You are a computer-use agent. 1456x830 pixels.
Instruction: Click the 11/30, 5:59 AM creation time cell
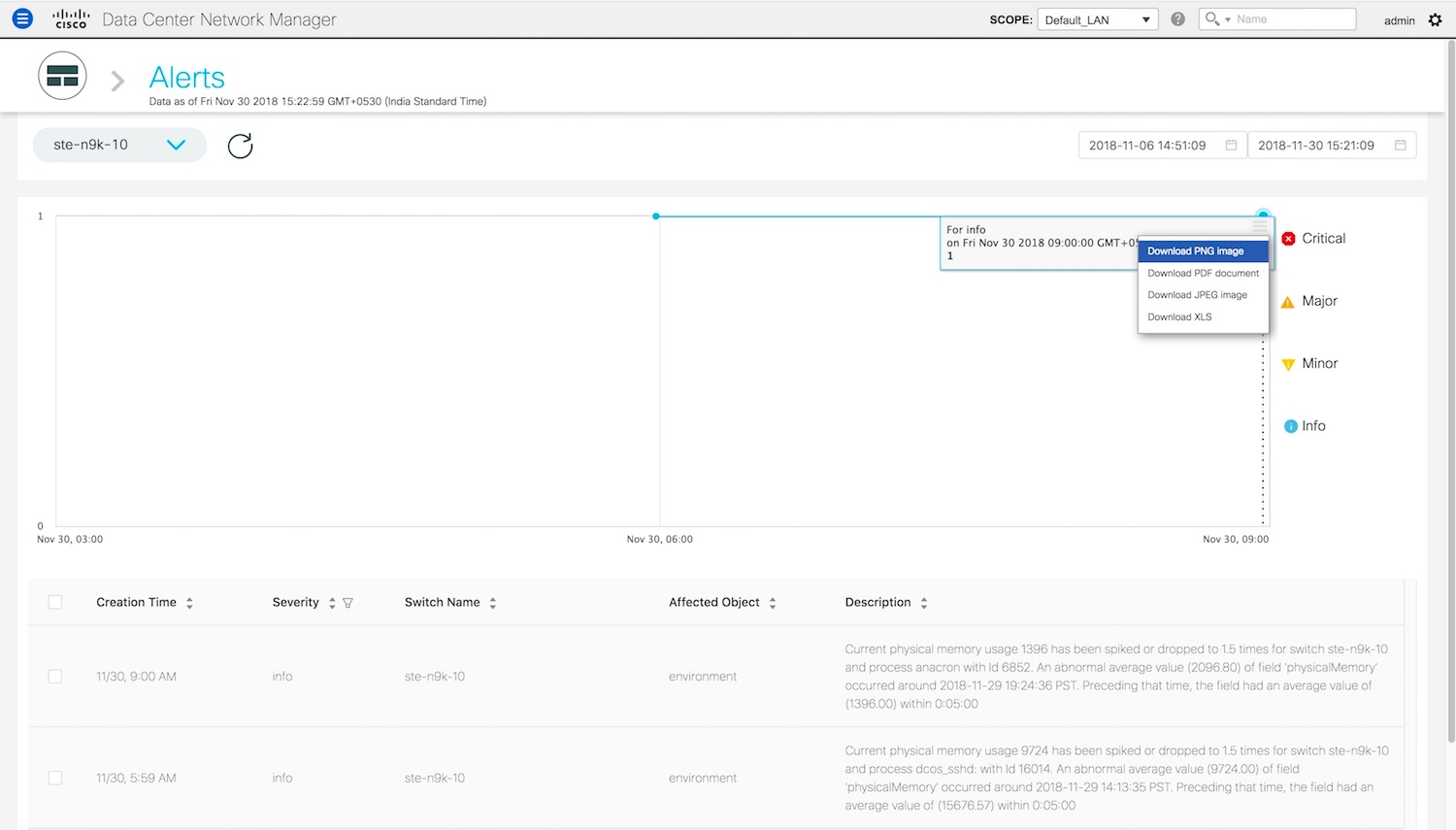pos(136,779)
